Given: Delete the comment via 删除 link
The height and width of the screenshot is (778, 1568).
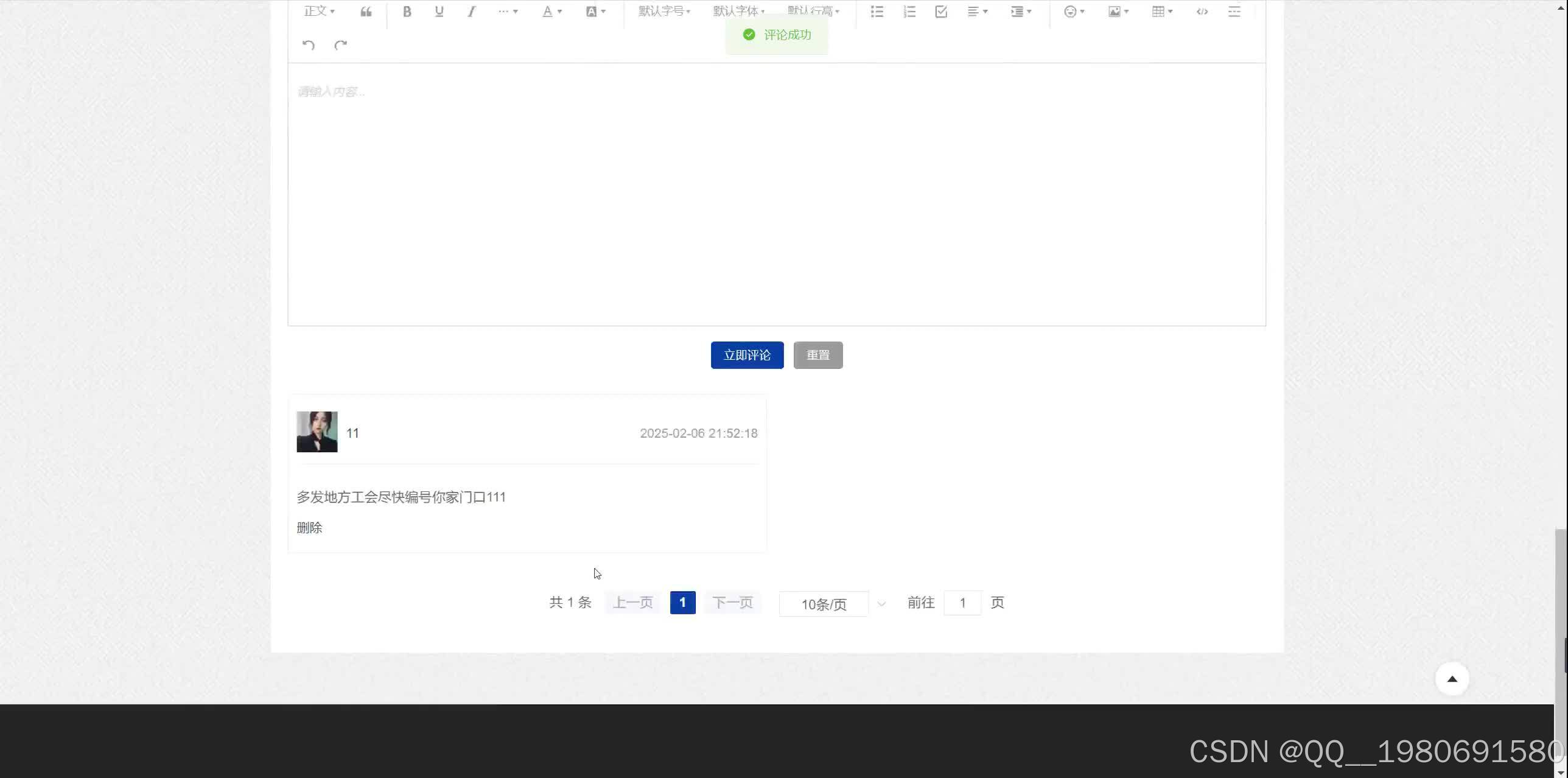Looking at the screenshot, I should [309, 528].
